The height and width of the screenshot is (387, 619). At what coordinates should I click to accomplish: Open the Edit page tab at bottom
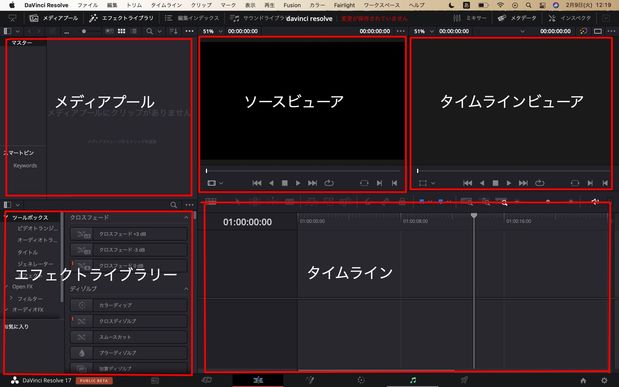258,380
